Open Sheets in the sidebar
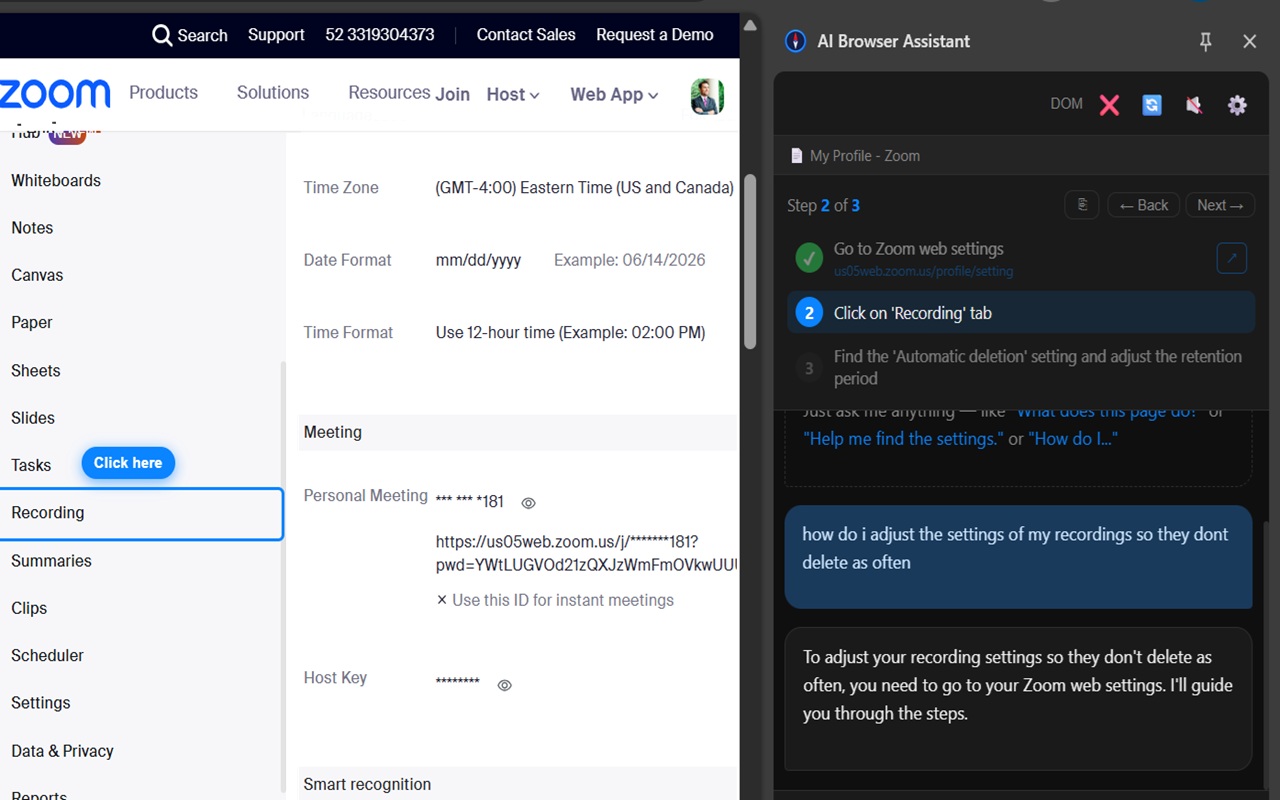 36,371
